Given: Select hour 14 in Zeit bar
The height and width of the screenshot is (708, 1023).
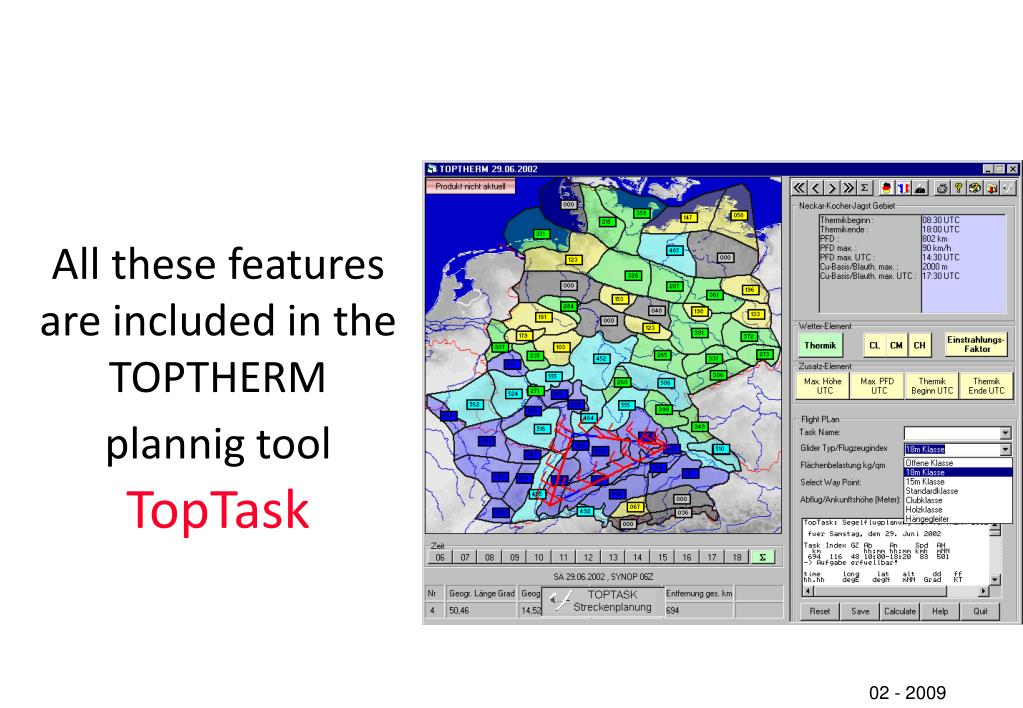Looking at the screenshot, I should pos(637,557).
